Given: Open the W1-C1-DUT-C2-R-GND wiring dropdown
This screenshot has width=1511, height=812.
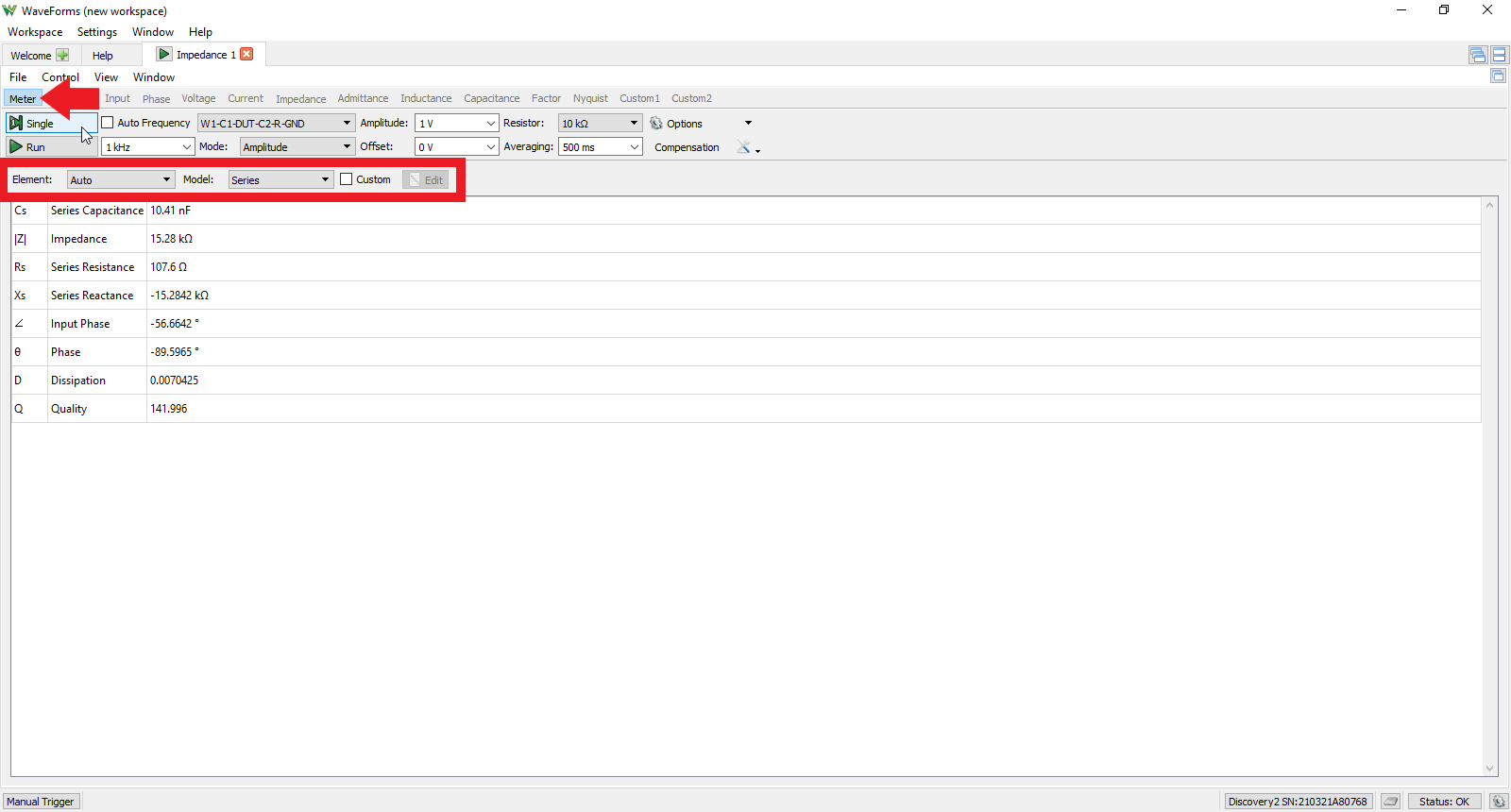Looking at the screenshot, I should (276, 123).
